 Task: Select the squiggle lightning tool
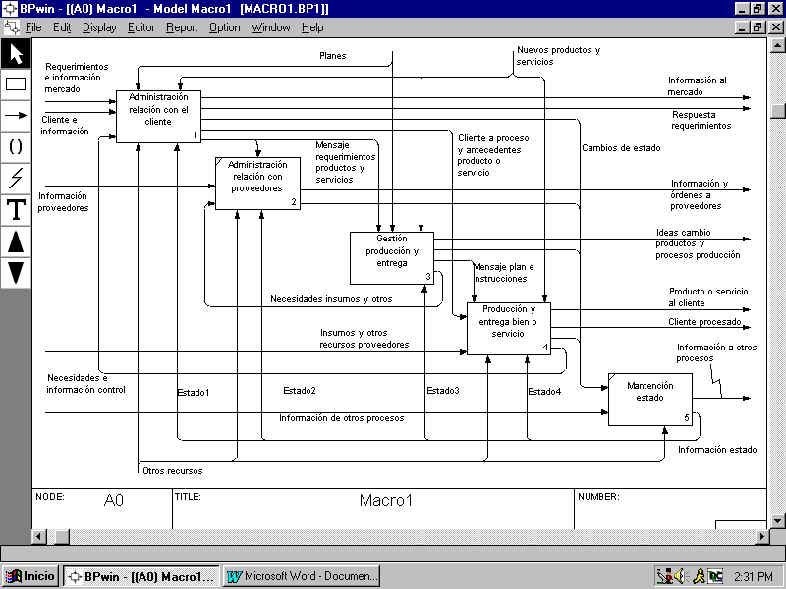pyautogui.click(x=16, y=178)
